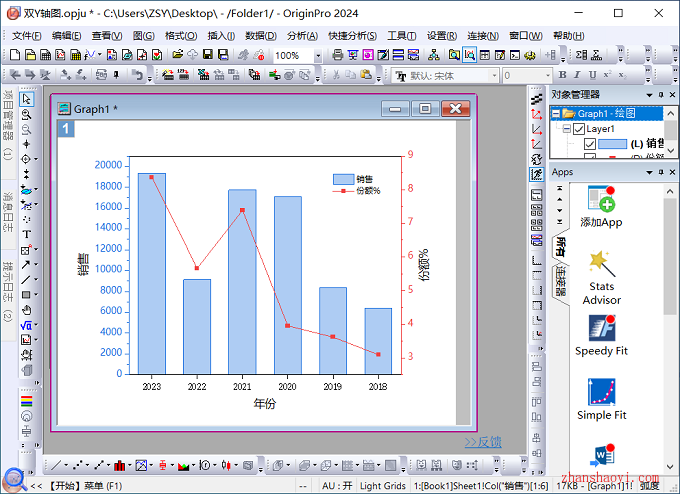Image resolution: width=680 pixels, height=494 pixels.
Task: Toggle the 销售 plot visibility checkbox
Action: 589,144
